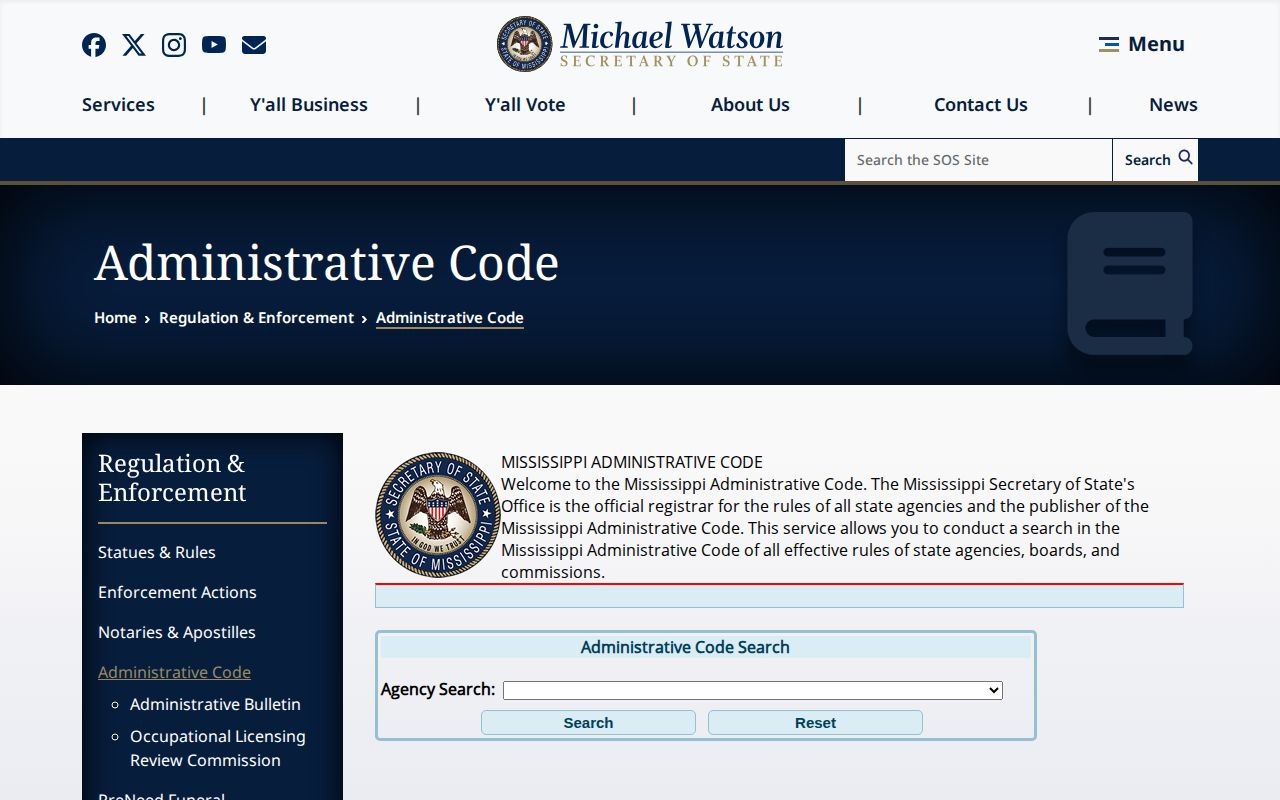Screen dimensions: 1280x800
Task: Open the About Us navigation item
Action: tap(750, 104)
